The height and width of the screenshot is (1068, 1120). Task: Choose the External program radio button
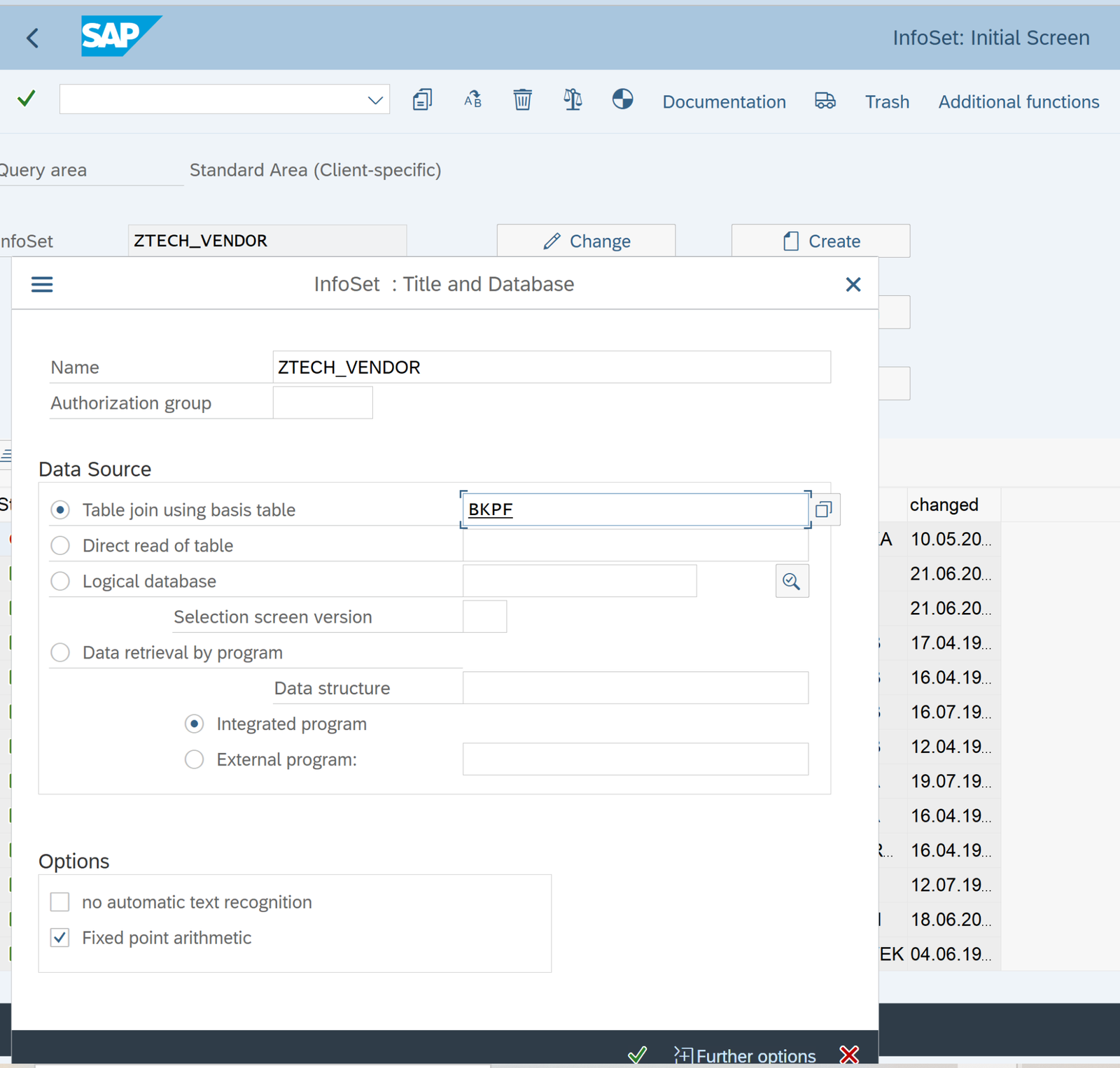194,759
